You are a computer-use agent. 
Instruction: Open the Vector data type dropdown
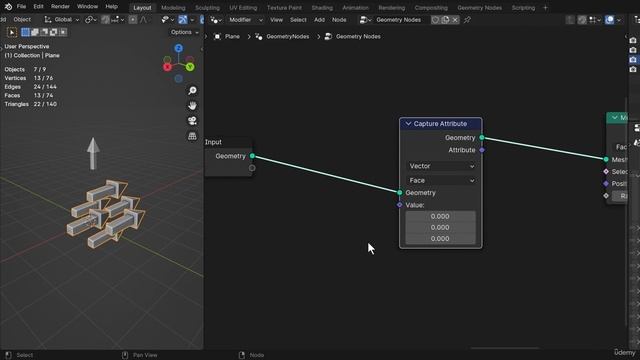(x=442, y=166)
